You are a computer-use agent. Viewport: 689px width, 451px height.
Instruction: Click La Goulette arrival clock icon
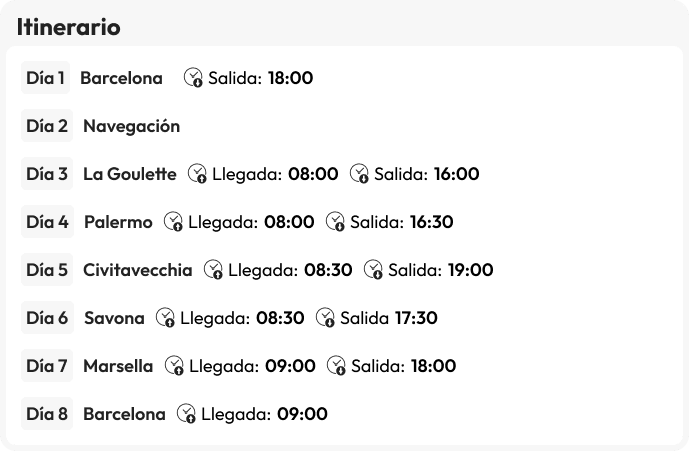(x=198, y=174)
